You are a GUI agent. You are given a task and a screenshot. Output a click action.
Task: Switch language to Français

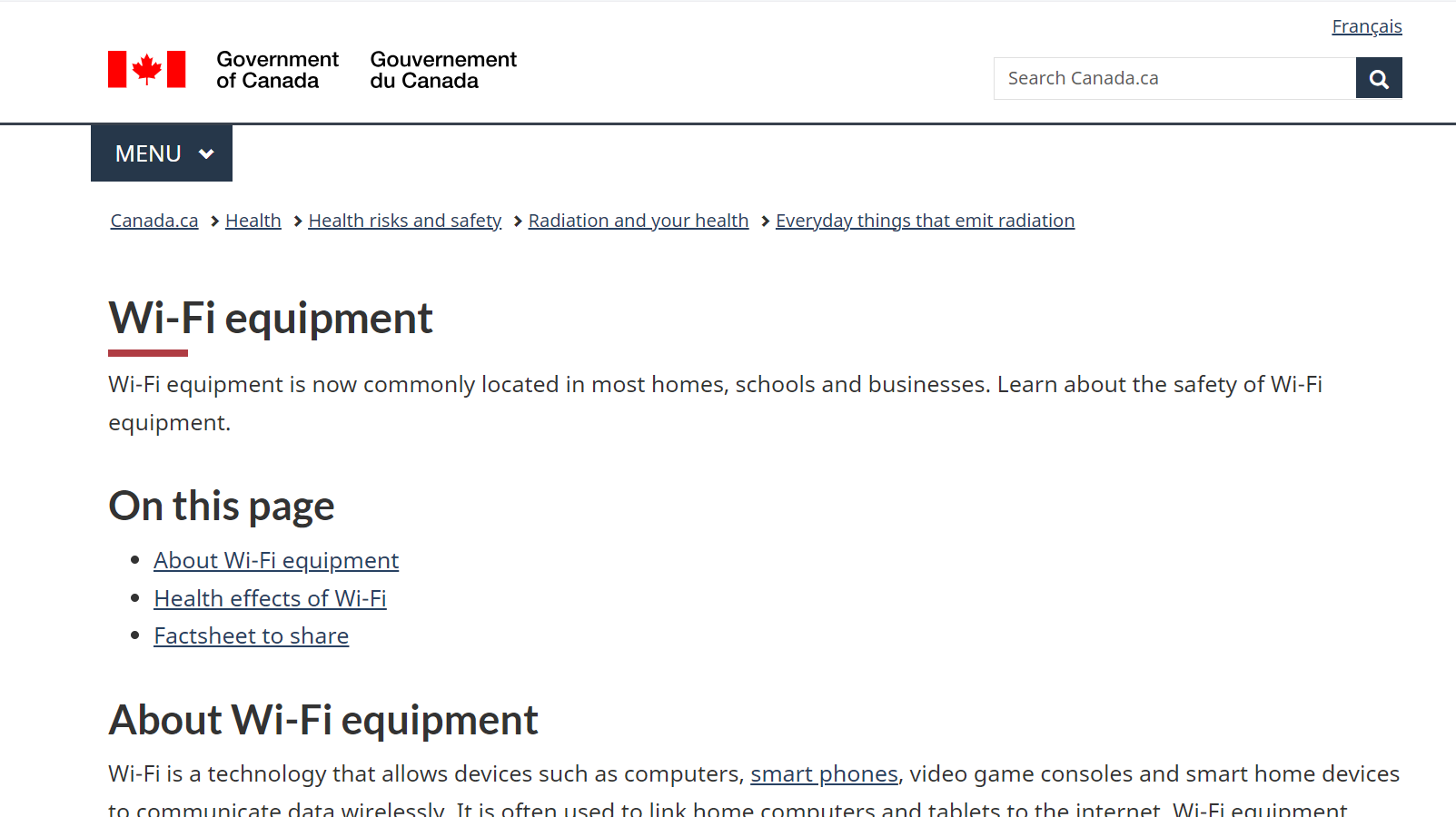tap(1366, 26)
